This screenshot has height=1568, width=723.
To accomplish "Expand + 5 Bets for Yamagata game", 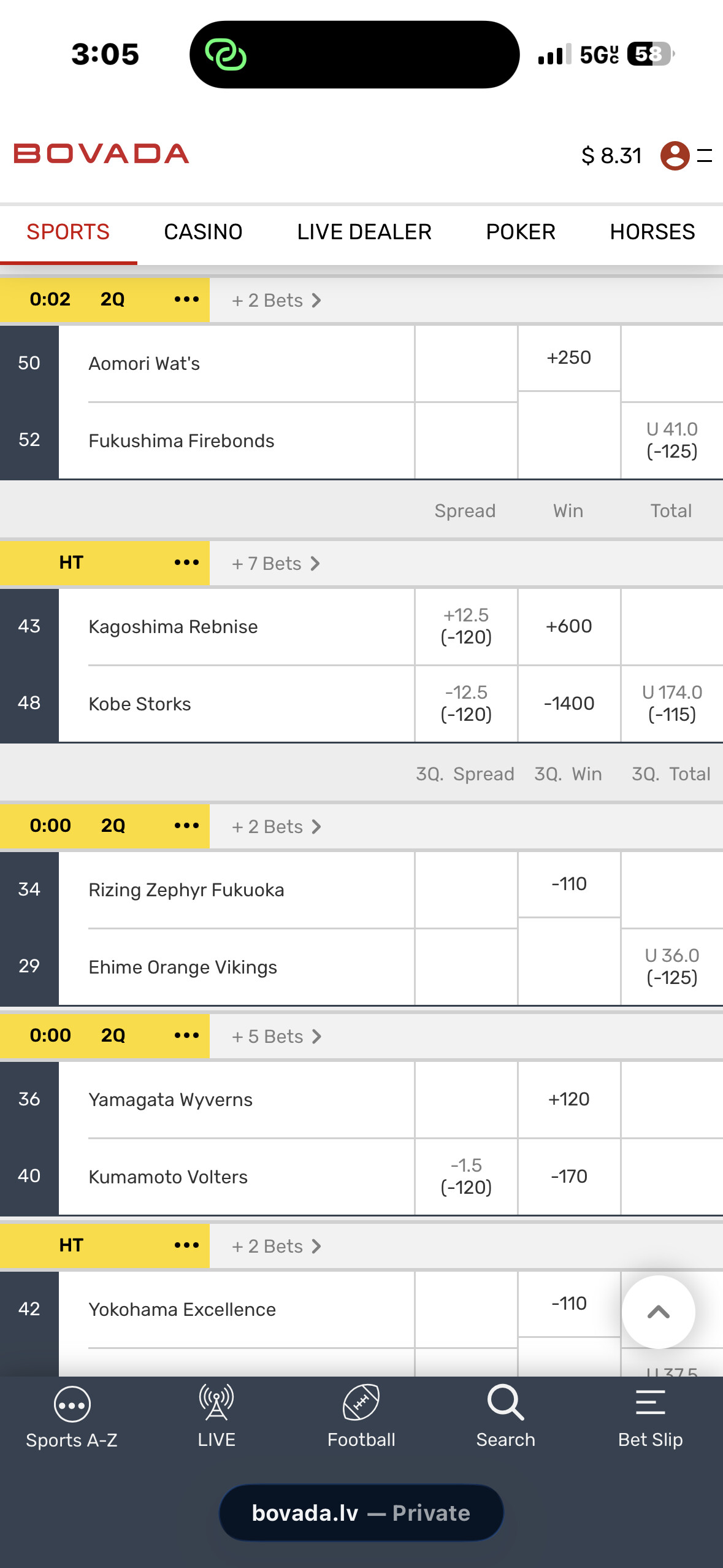I will click(x=276, y=1036).
